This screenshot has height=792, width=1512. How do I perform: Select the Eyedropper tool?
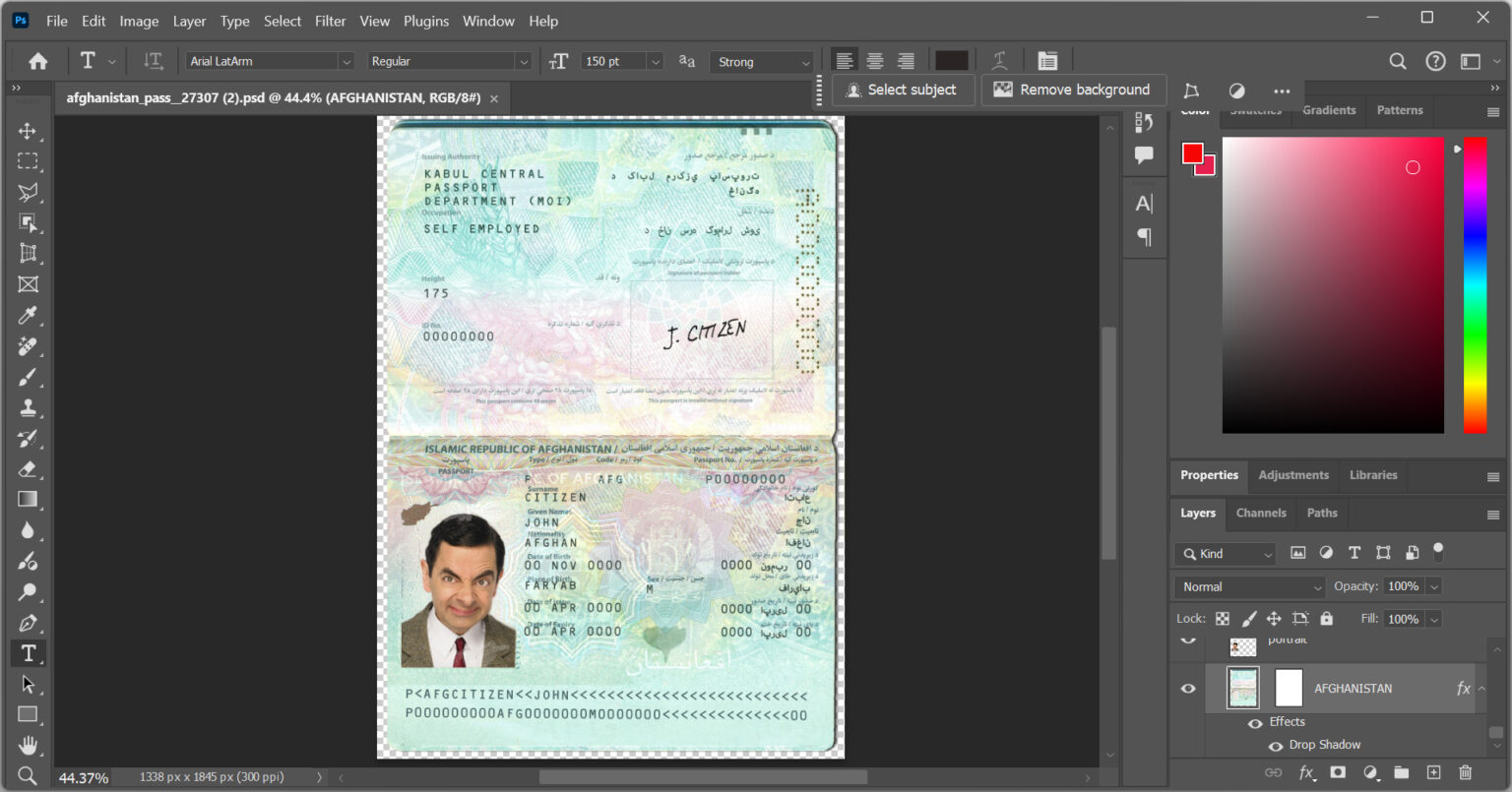click(28, 316)
